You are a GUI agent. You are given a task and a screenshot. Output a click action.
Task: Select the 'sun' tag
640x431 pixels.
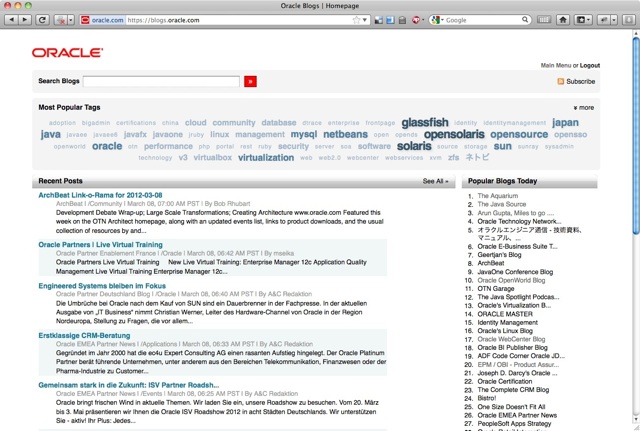coord(502,146)
